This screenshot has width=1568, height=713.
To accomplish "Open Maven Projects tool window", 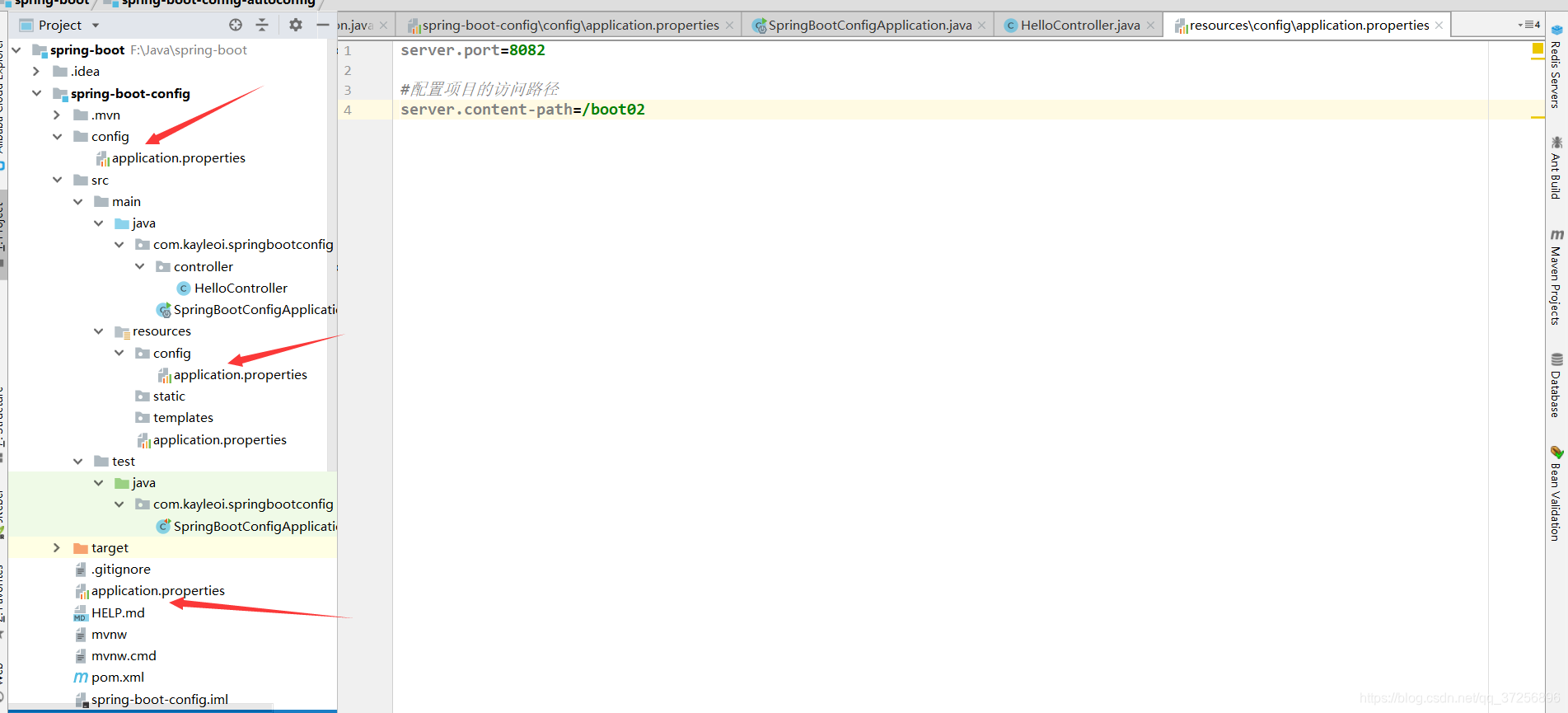I will (1556, 277).
